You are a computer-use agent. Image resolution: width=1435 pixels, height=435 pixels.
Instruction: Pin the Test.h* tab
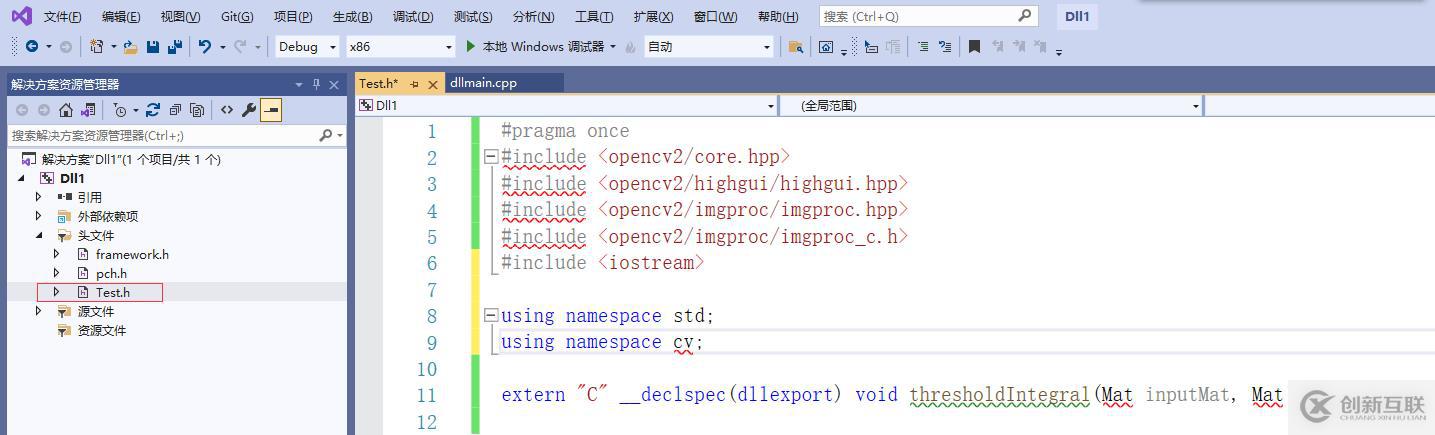[414, 84]
